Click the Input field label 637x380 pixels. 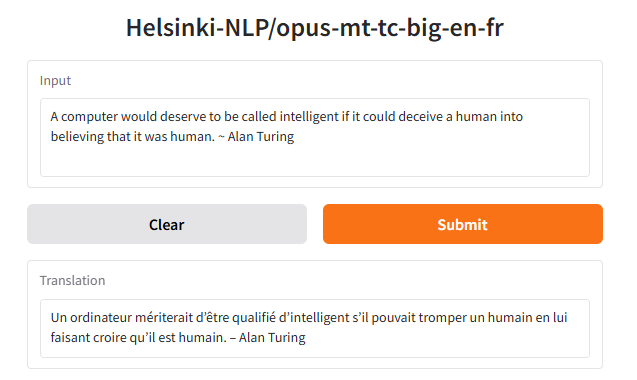55,80
